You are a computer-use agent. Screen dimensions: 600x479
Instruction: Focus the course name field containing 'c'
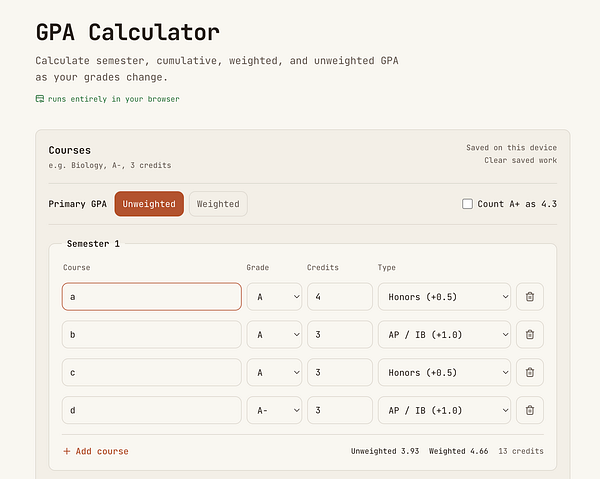click(x=152, y=372)
